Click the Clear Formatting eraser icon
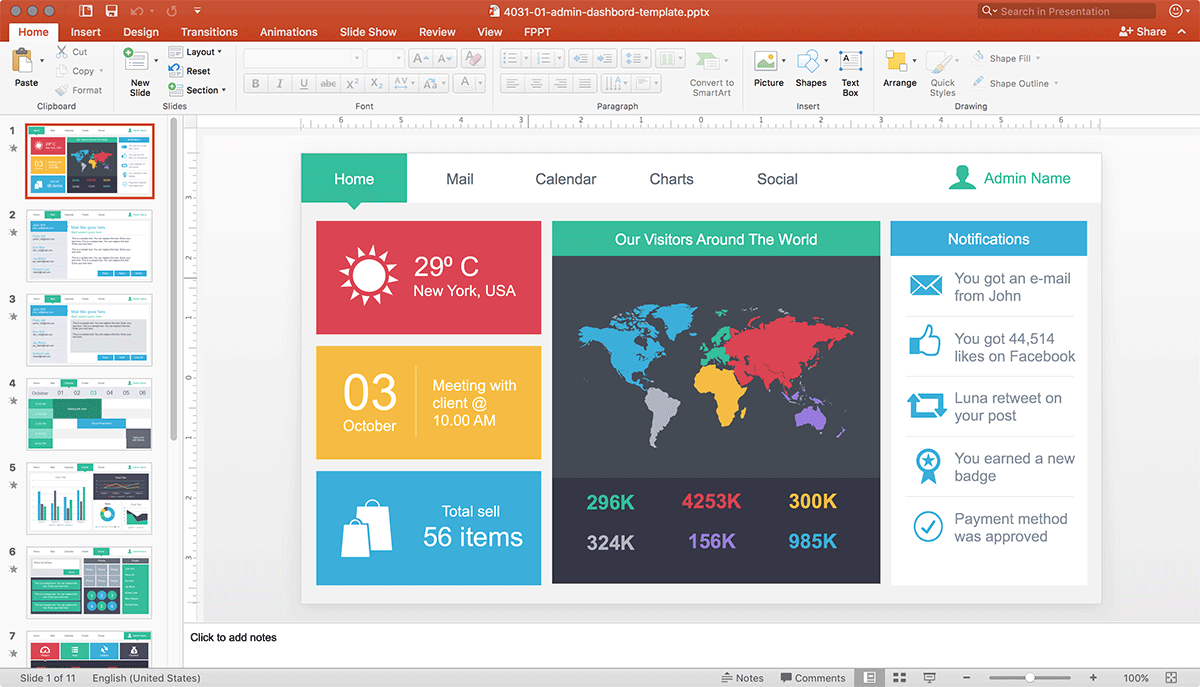 [x=475, y=59]
